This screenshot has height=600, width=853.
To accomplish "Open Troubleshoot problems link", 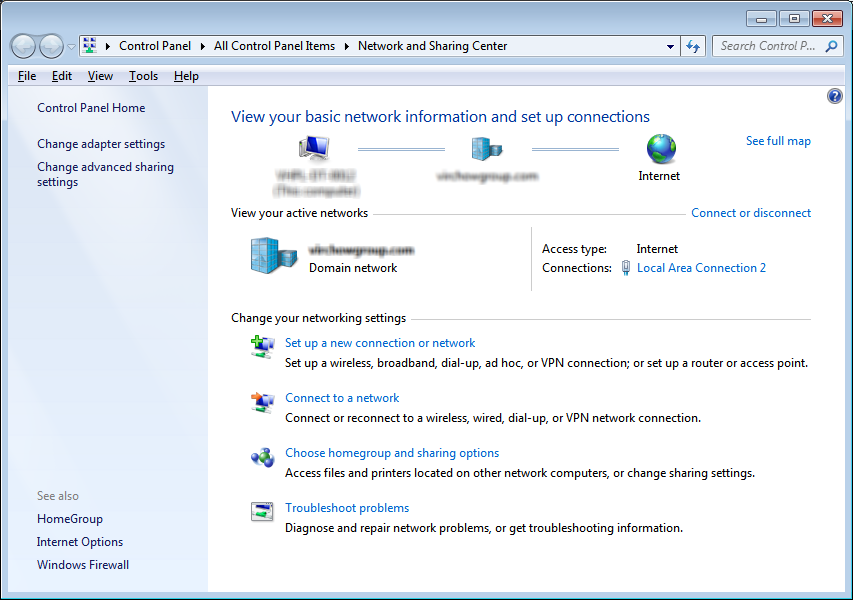I will [347, 508].
